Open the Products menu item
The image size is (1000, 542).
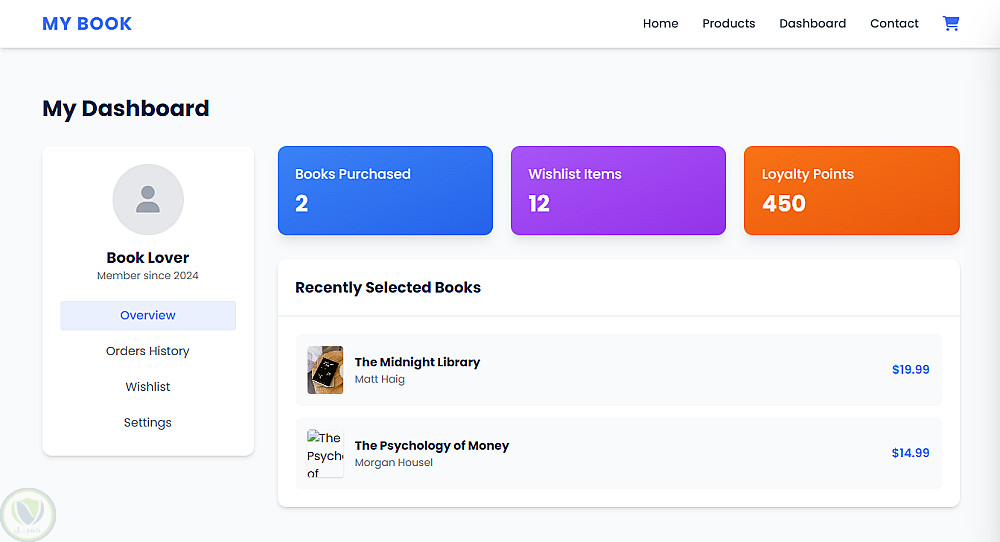728,24
